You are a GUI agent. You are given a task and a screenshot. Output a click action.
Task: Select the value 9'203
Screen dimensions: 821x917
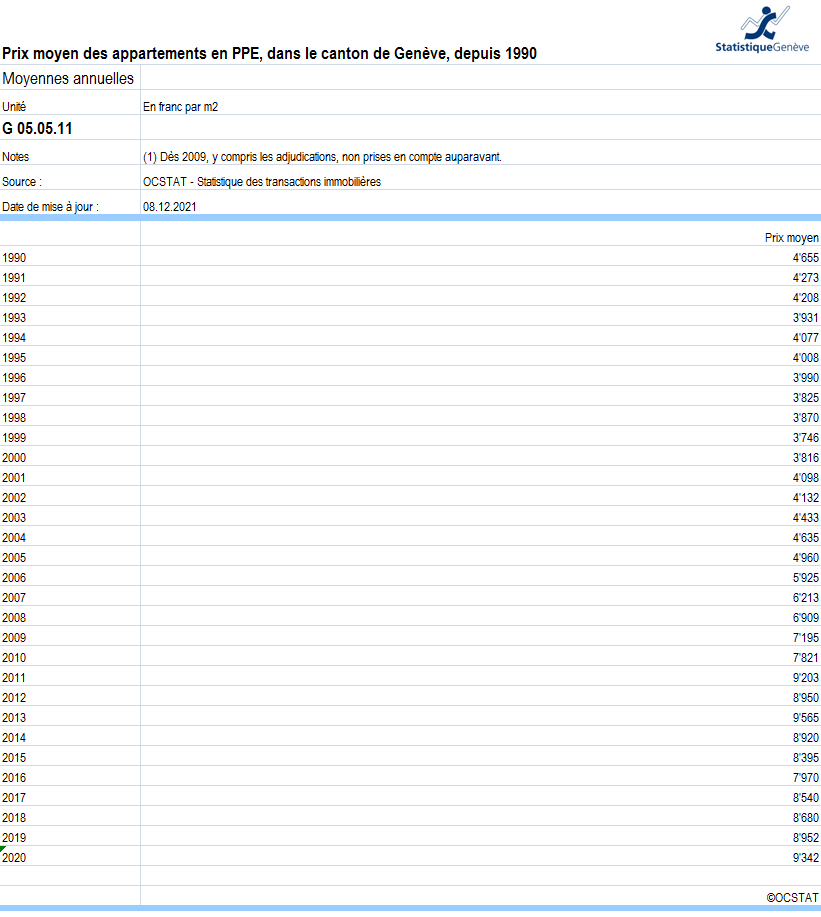click(x=806, y=678)
